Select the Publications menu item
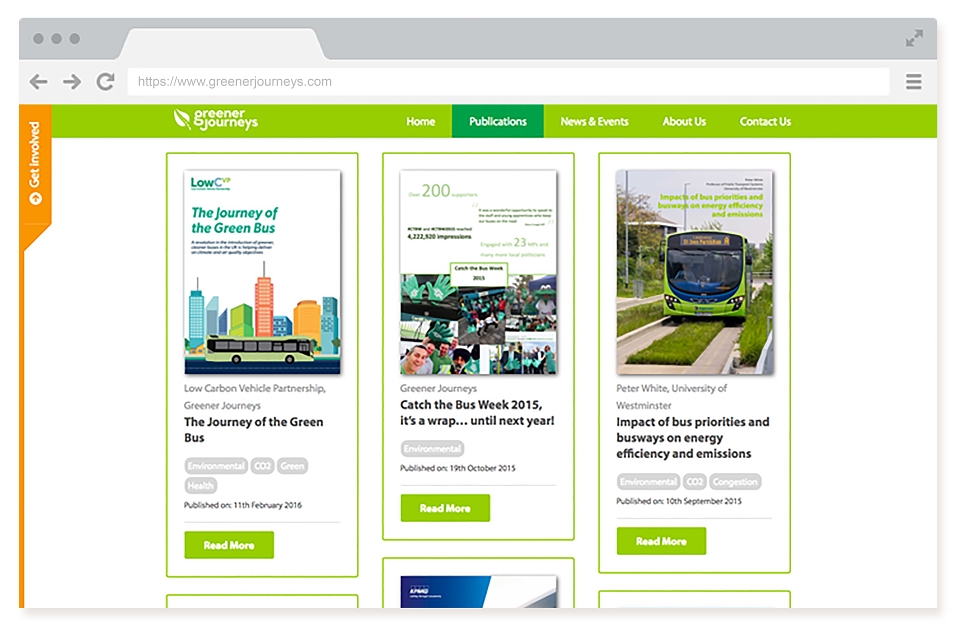The image size is (960, 626). (498, 121)
